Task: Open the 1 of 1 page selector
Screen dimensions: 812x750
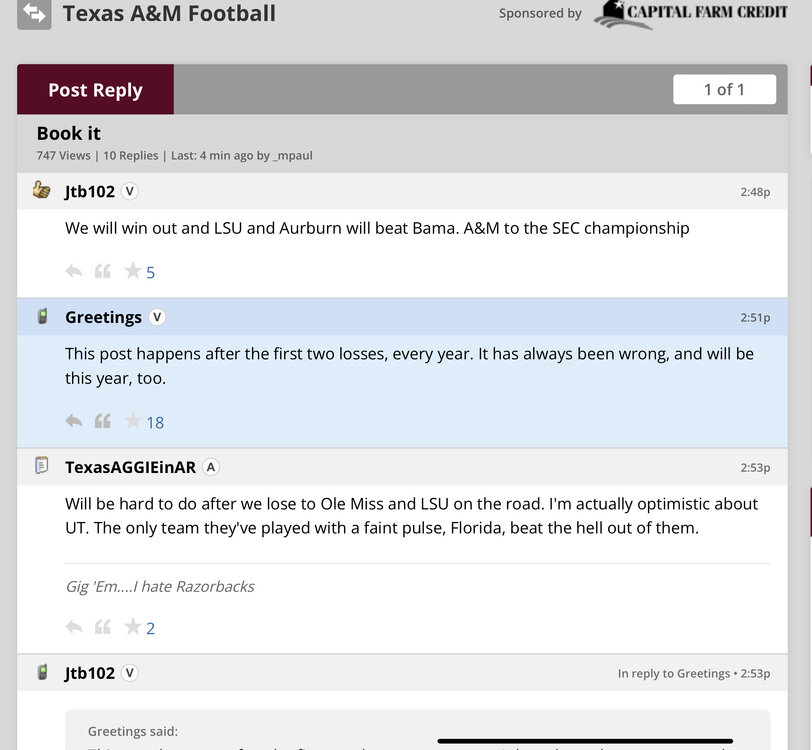Action: coord(724,89)
